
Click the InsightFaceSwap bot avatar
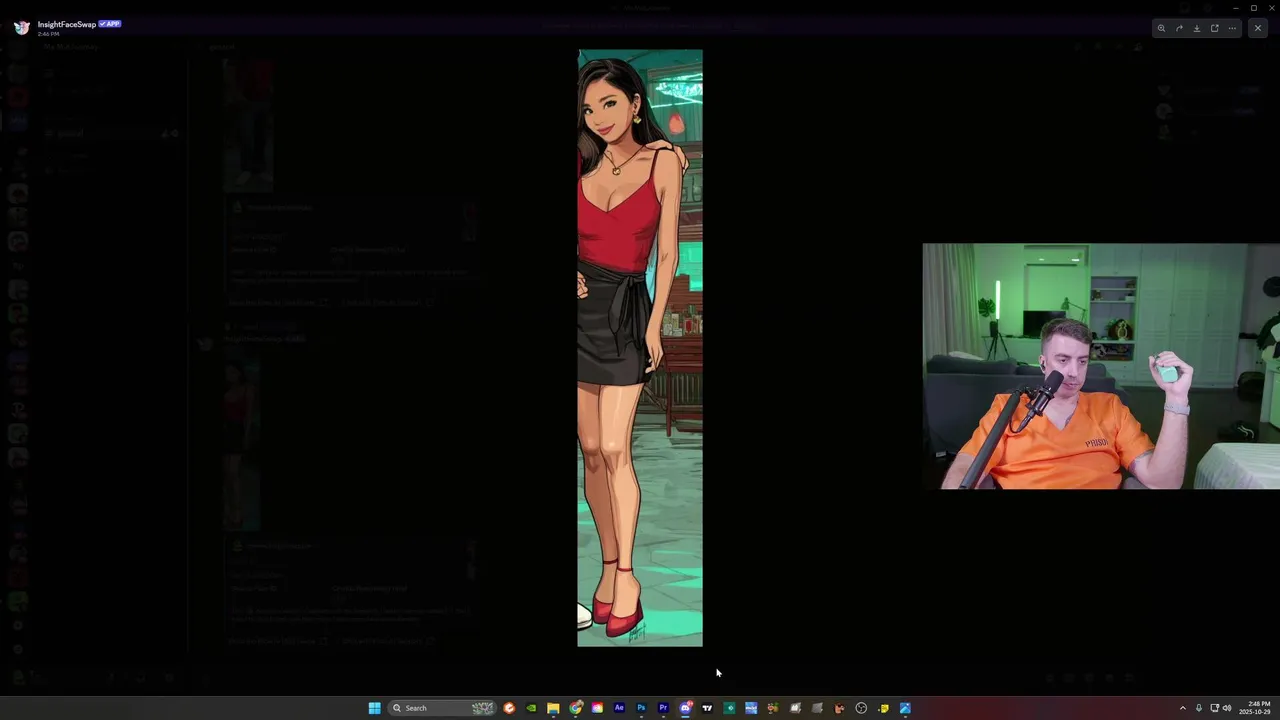(x=21, y=28)
